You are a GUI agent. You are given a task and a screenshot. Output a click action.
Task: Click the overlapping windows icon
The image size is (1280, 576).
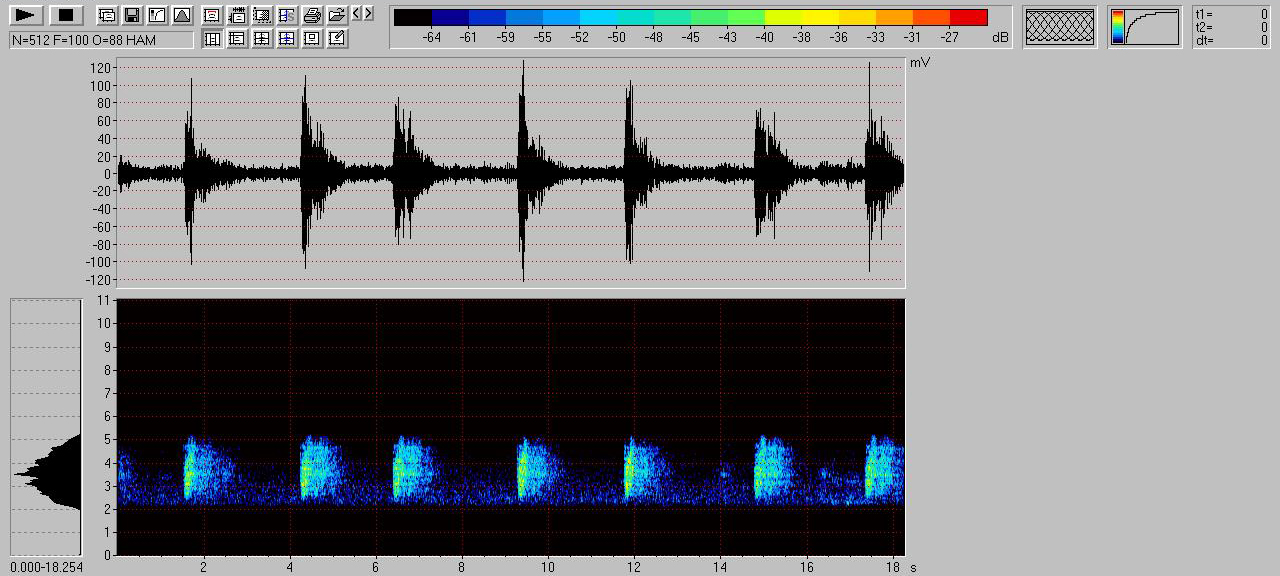[x=107, y=15]
